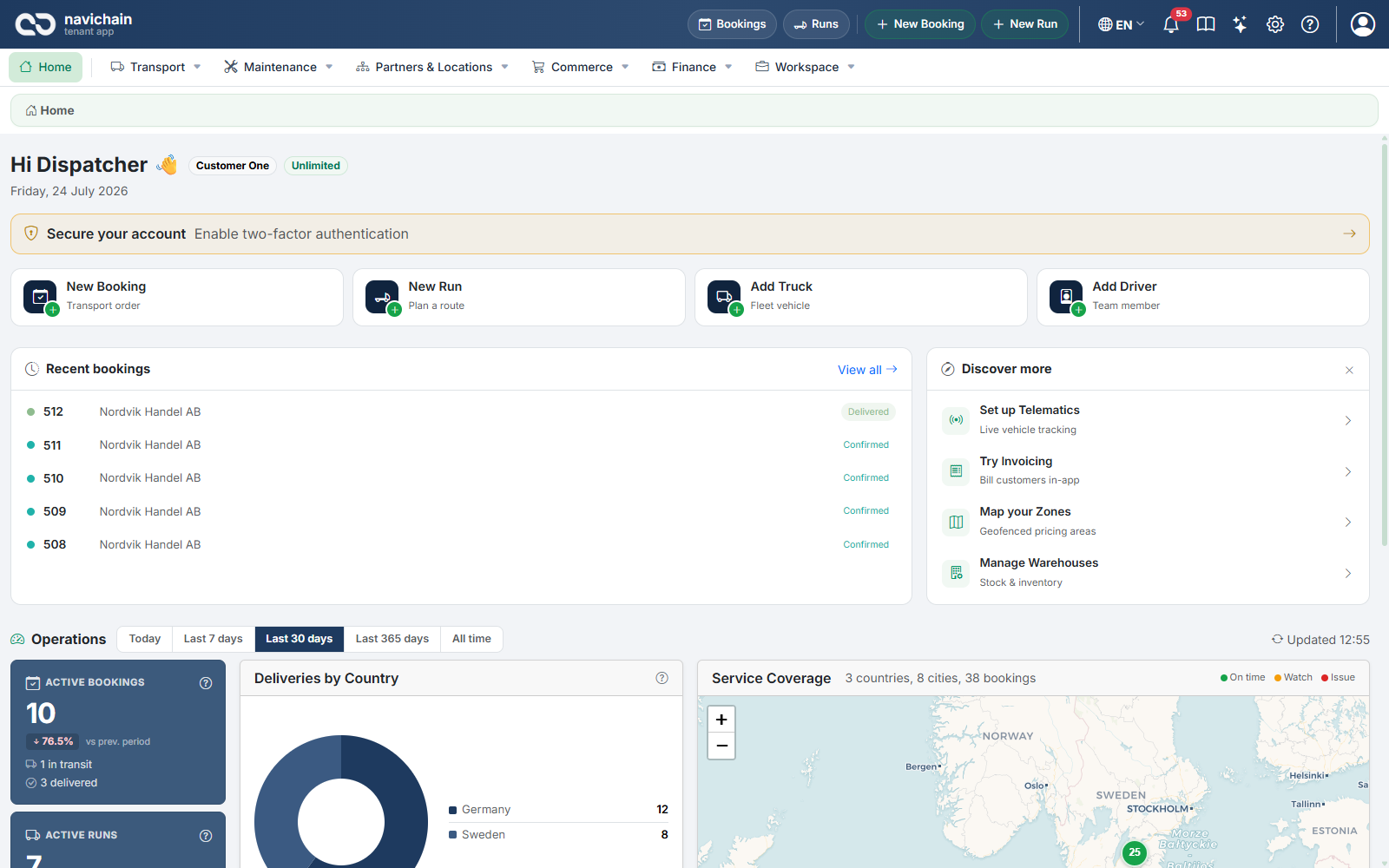
Task: Click the navichain logo
Action: coord(74,24)
